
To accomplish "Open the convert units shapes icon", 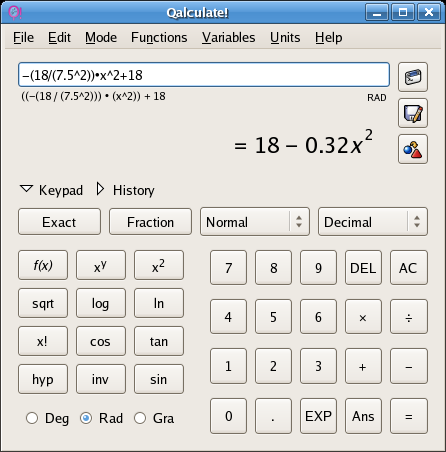I will click(413, 149).
